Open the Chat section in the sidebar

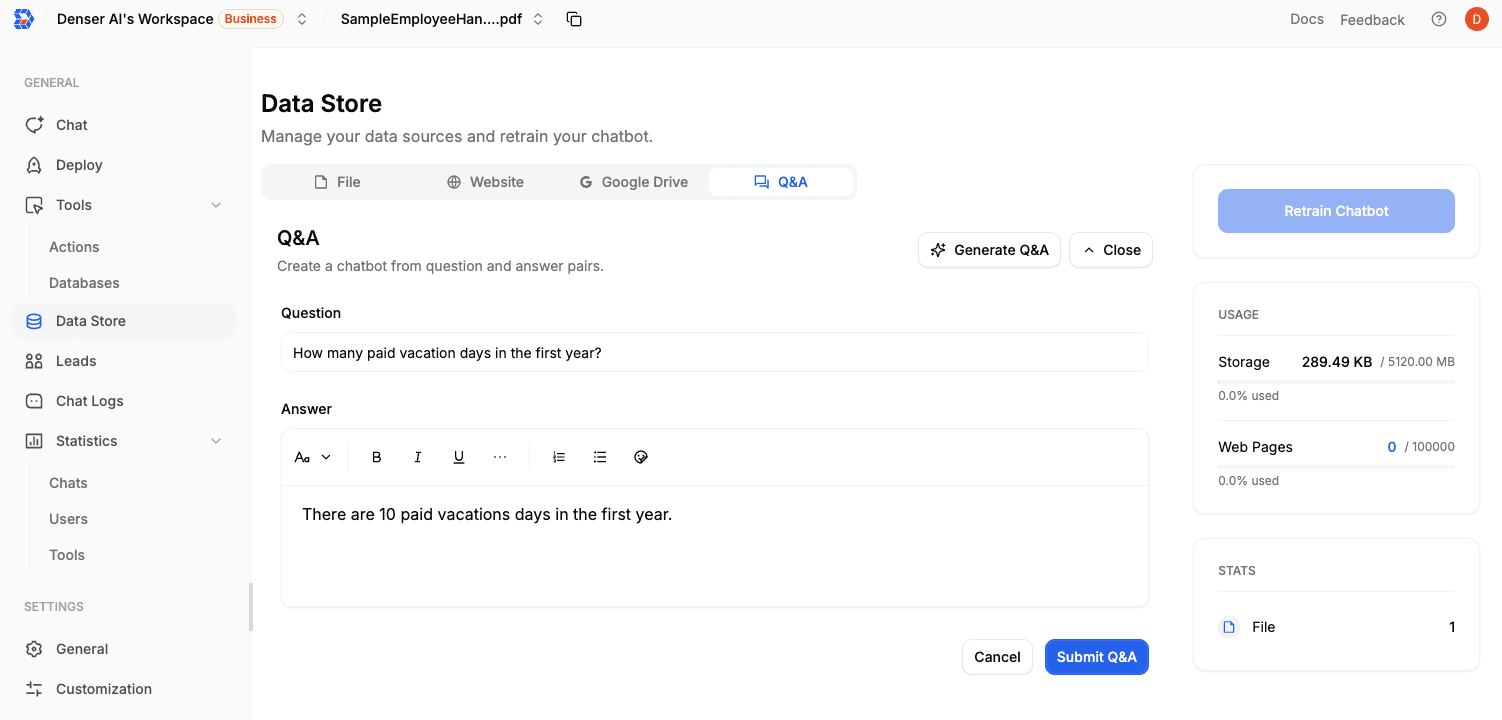pyautogui.click(x=70, y=124)
